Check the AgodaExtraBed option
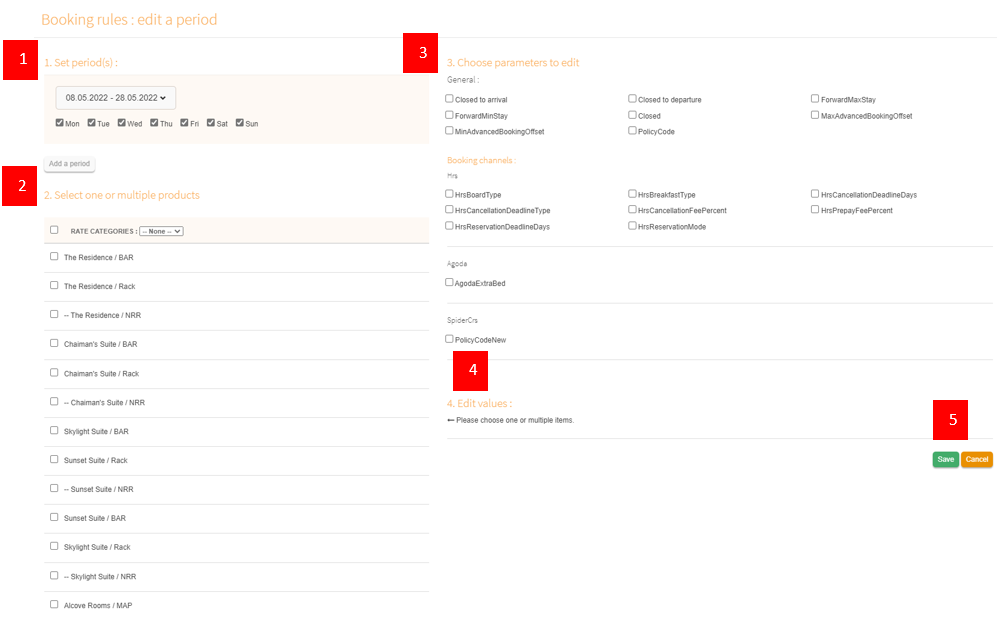The image size is (997, 618). pos(450,283)
